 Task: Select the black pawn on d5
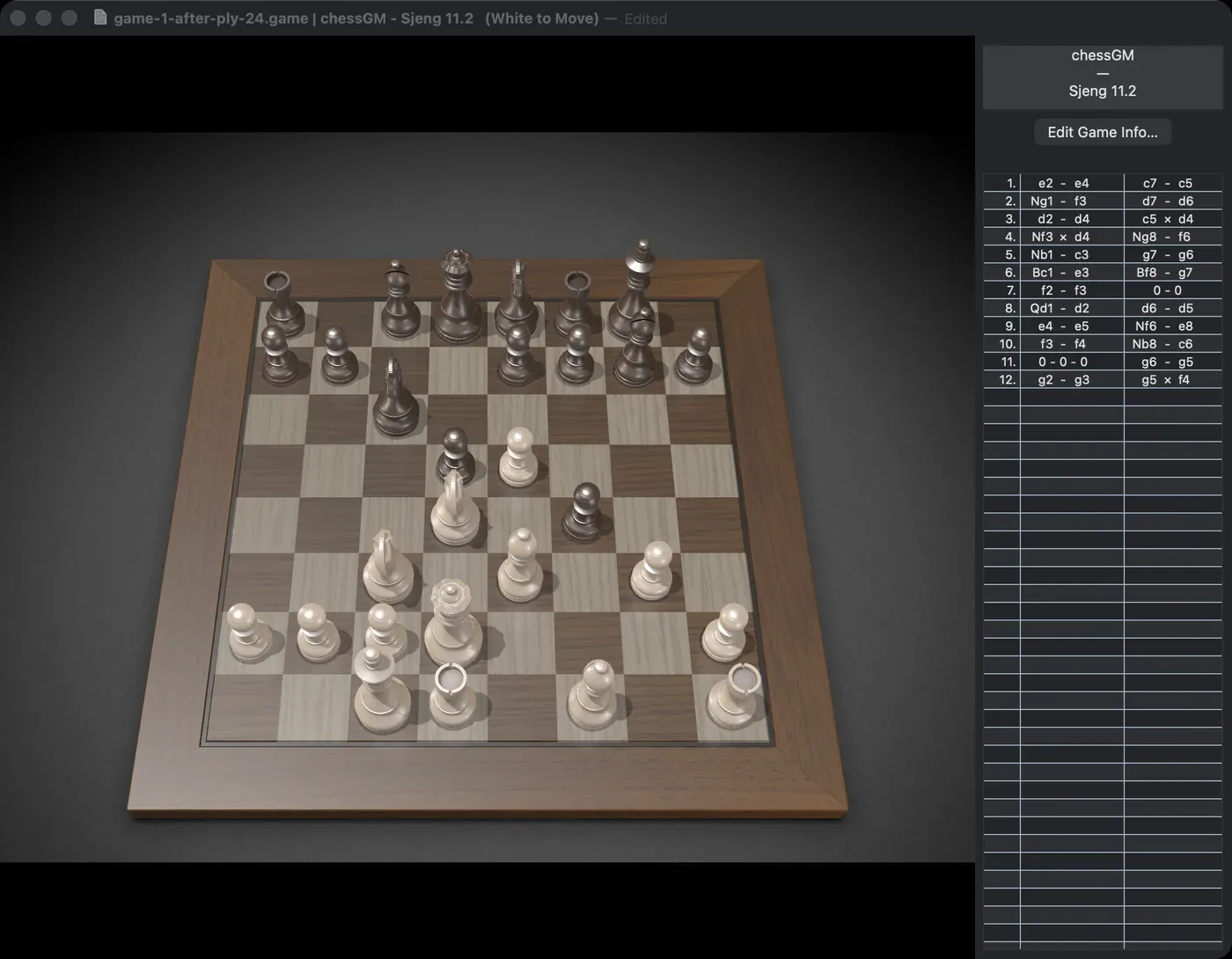click(455, 455)
